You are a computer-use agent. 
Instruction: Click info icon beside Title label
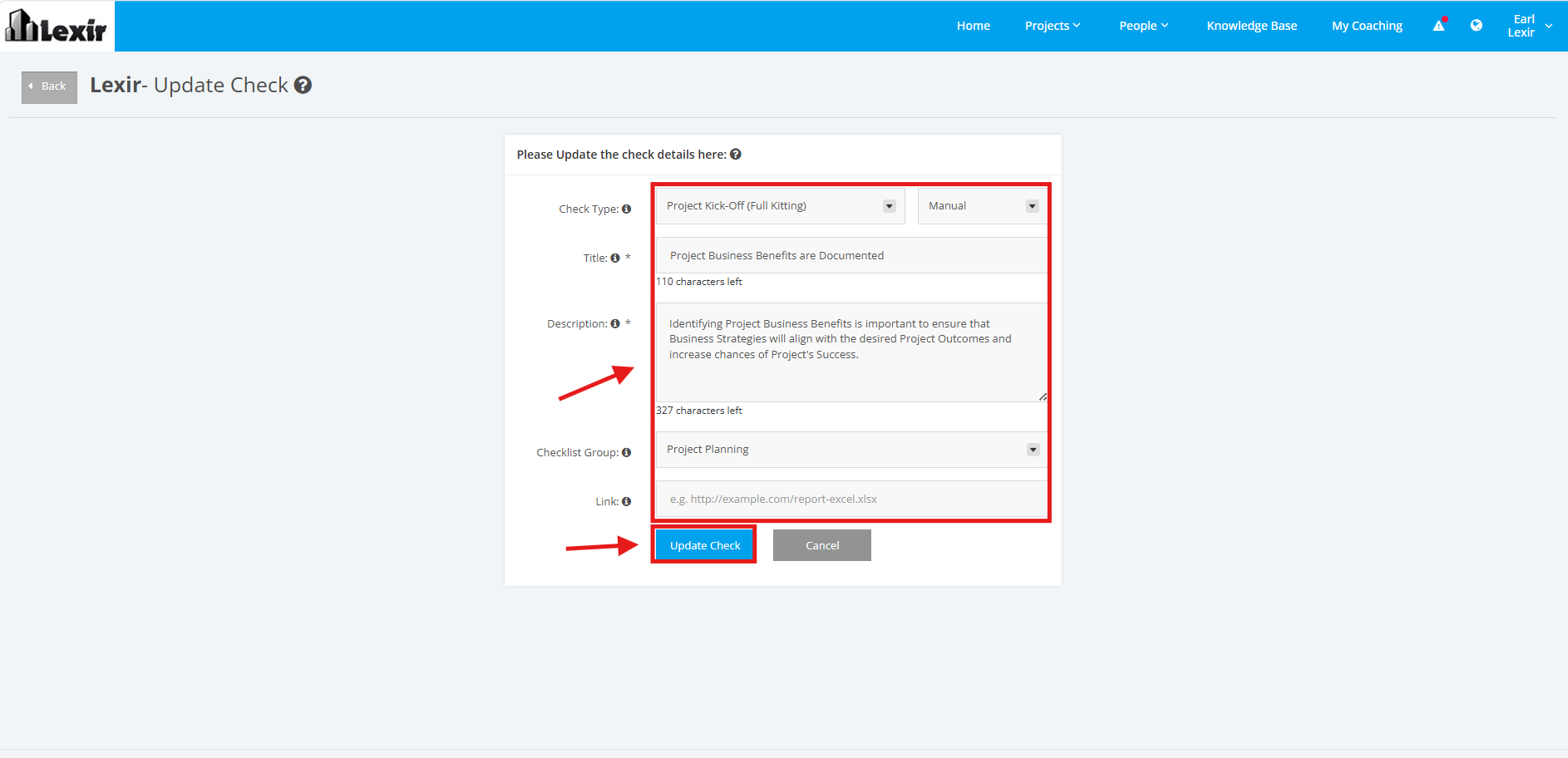coord(615,258)
